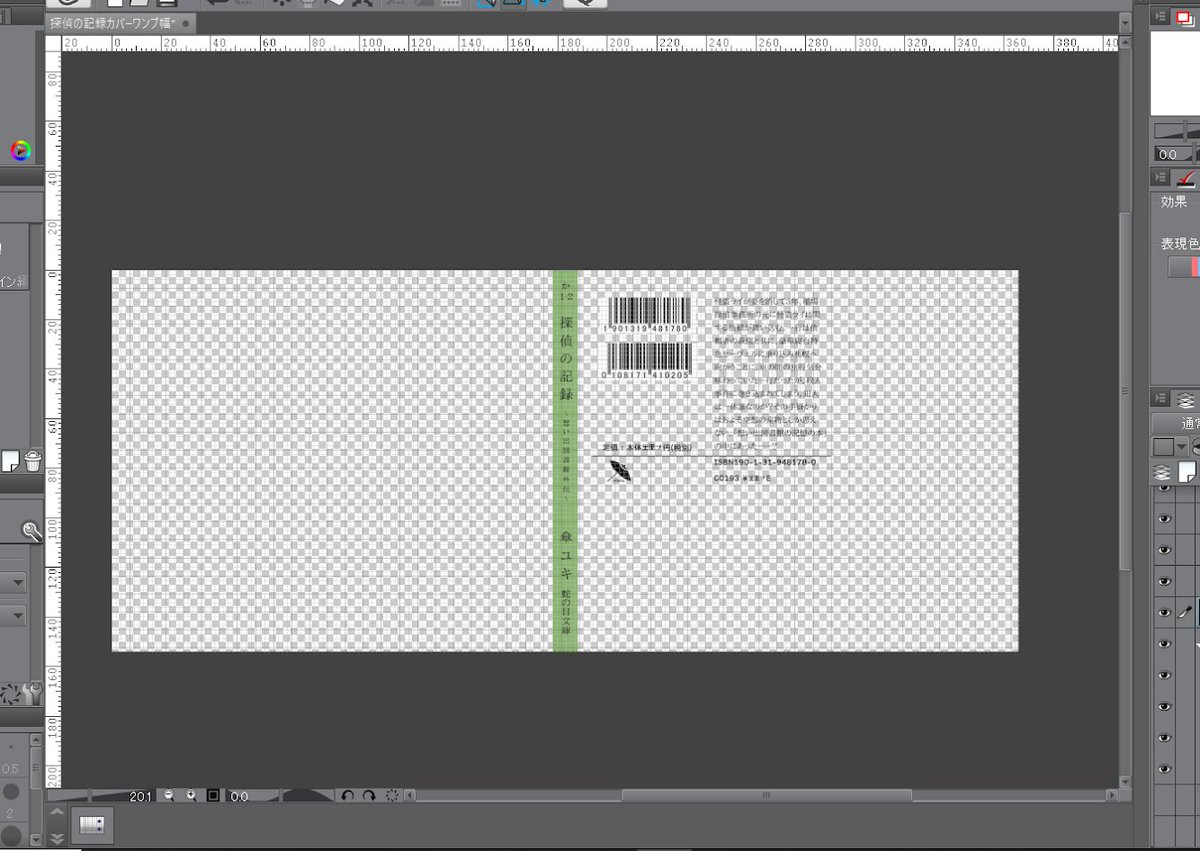The width and height of the screenshot is (1200, 851).
Task: Toggle visibility eye of seventh layer row
Action: [1163, 675]
